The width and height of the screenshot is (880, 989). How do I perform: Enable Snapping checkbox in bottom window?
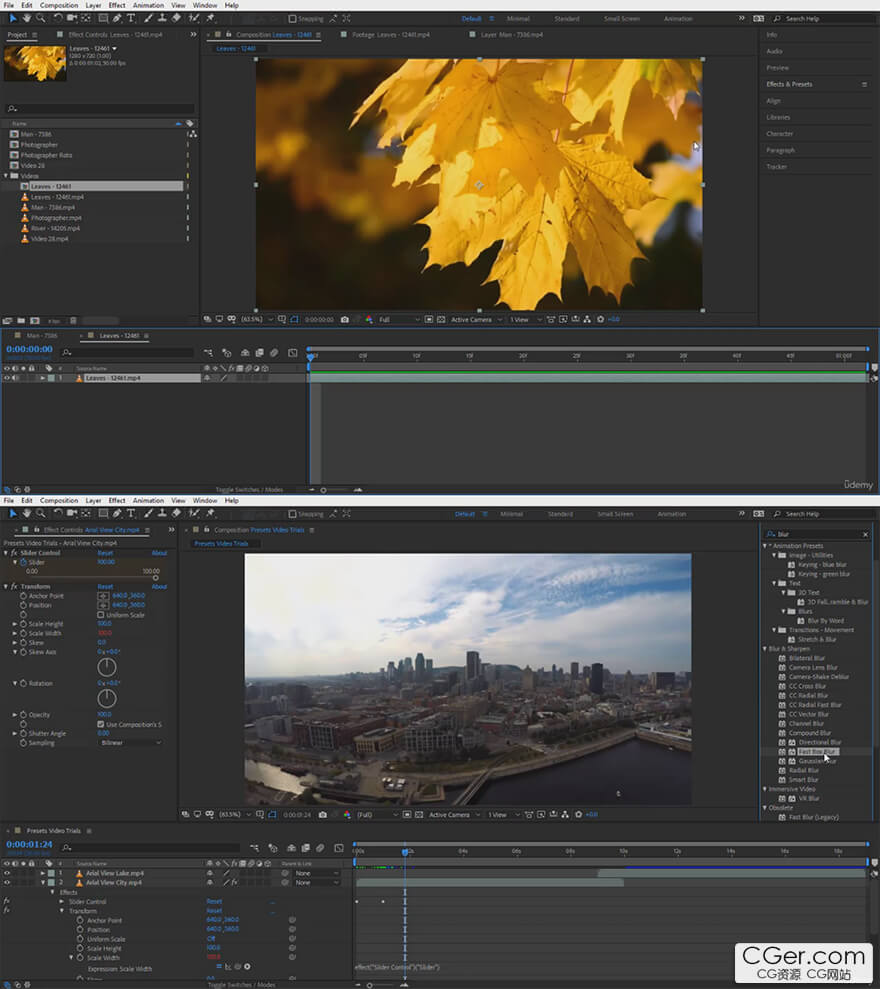click(x=292, y=514)
